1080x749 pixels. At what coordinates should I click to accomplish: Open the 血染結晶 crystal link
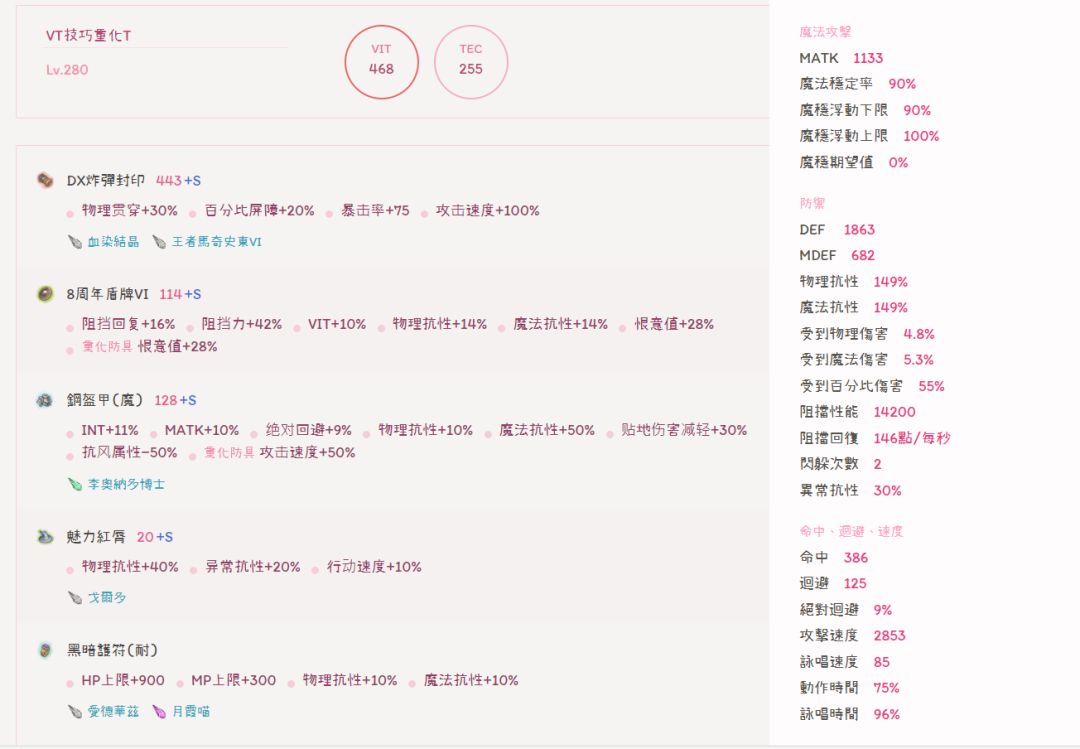(114, 242)
